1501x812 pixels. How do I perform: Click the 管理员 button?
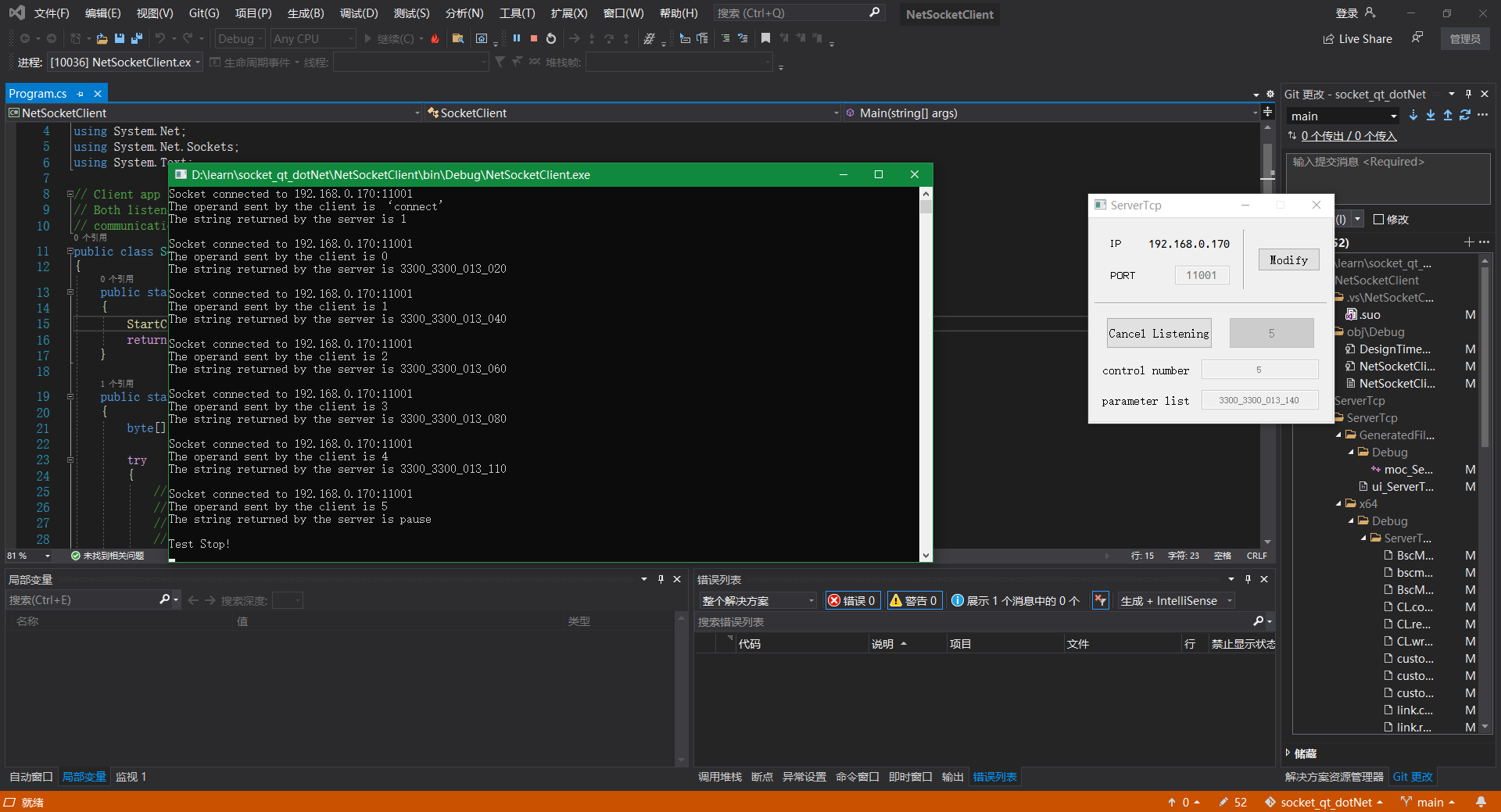tap(1464, 38)
